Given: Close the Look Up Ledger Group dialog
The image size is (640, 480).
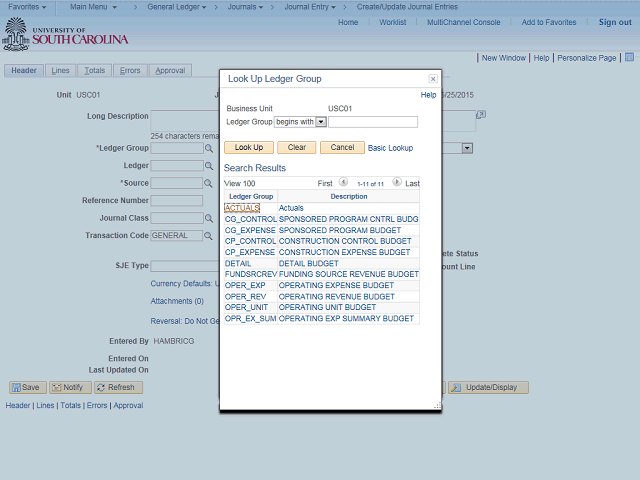Looking at the screenshot, I should click(x=433, y=79).
